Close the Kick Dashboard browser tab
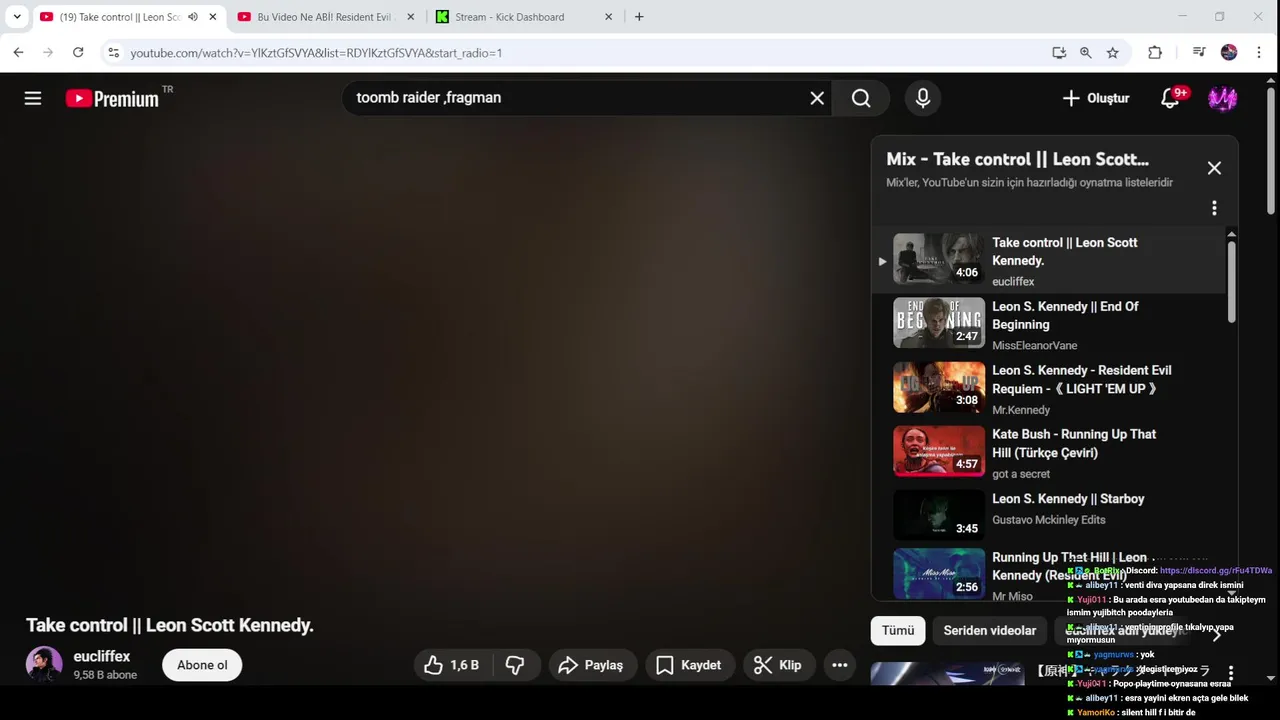1280x720 pixels. (608, 17)
